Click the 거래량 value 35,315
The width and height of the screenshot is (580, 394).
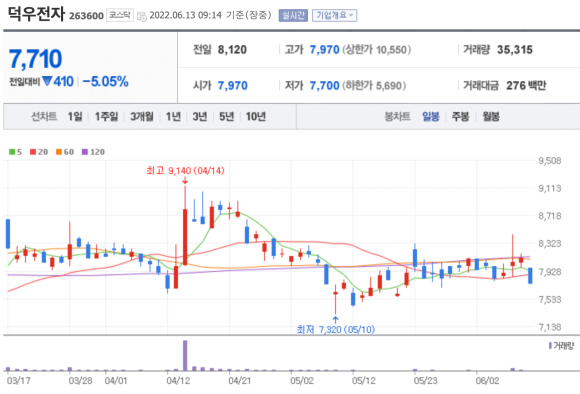(515, 50)
